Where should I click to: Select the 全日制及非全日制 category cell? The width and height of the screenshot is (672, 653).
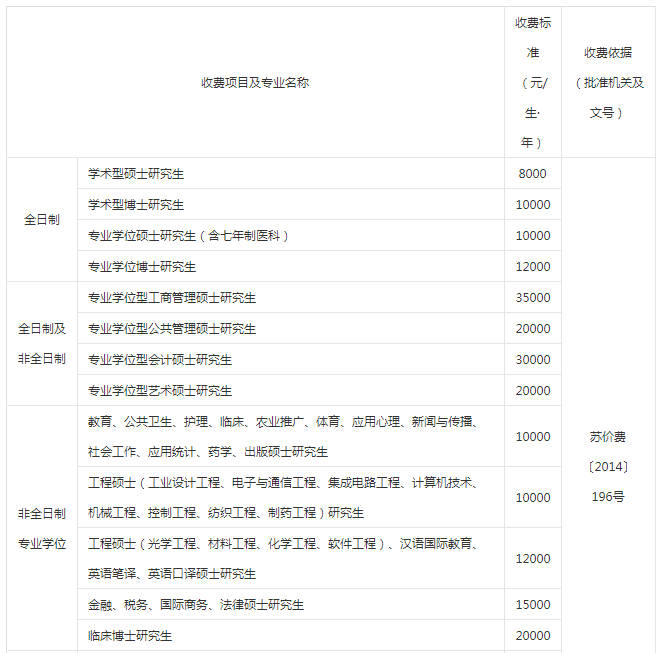[x=42, y=344]
